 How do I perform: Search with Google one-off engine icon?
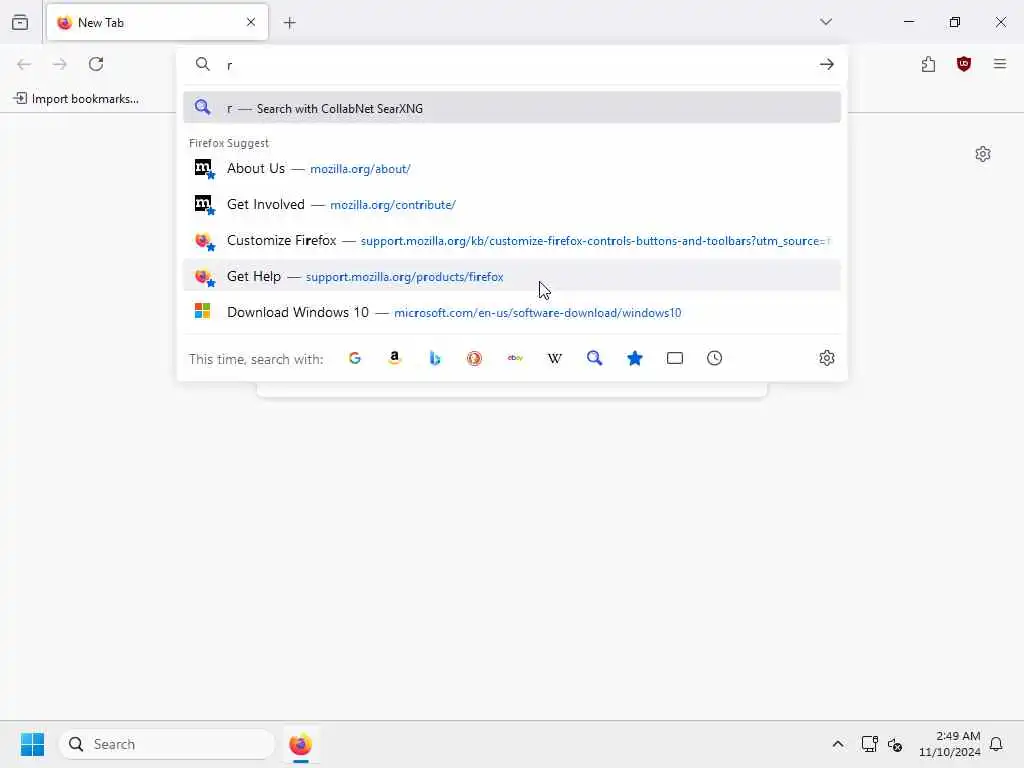tap(355, 358)
